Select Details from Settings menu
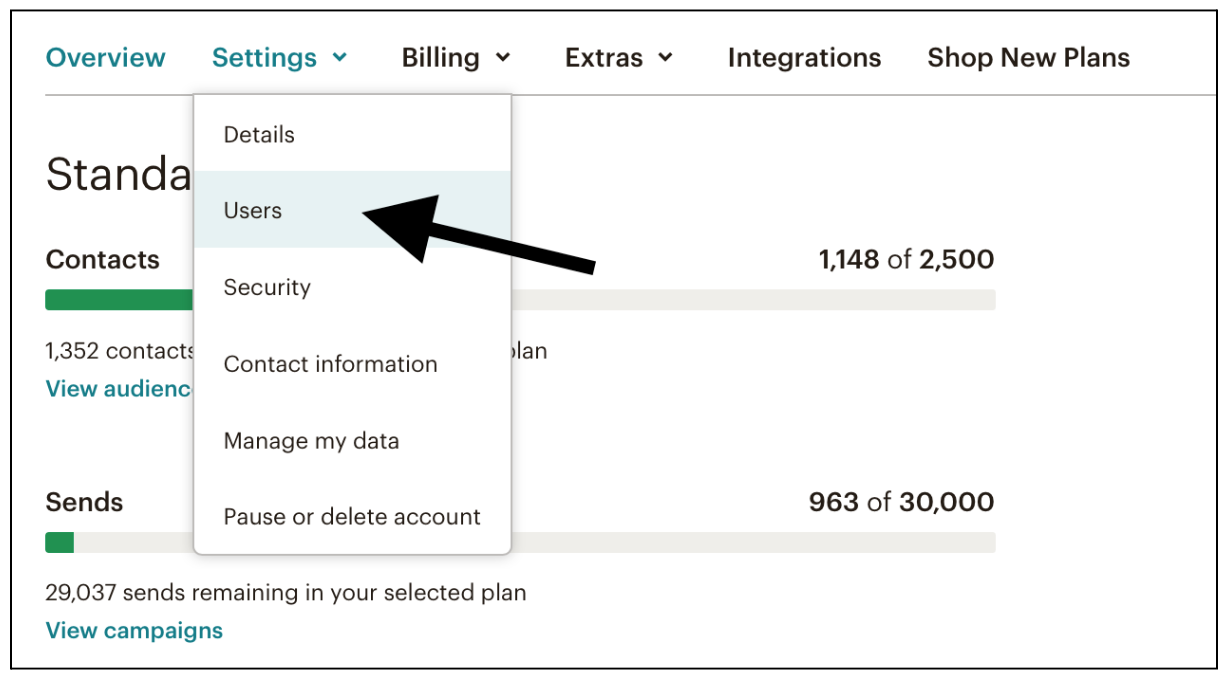 click(x=259, y=134)
